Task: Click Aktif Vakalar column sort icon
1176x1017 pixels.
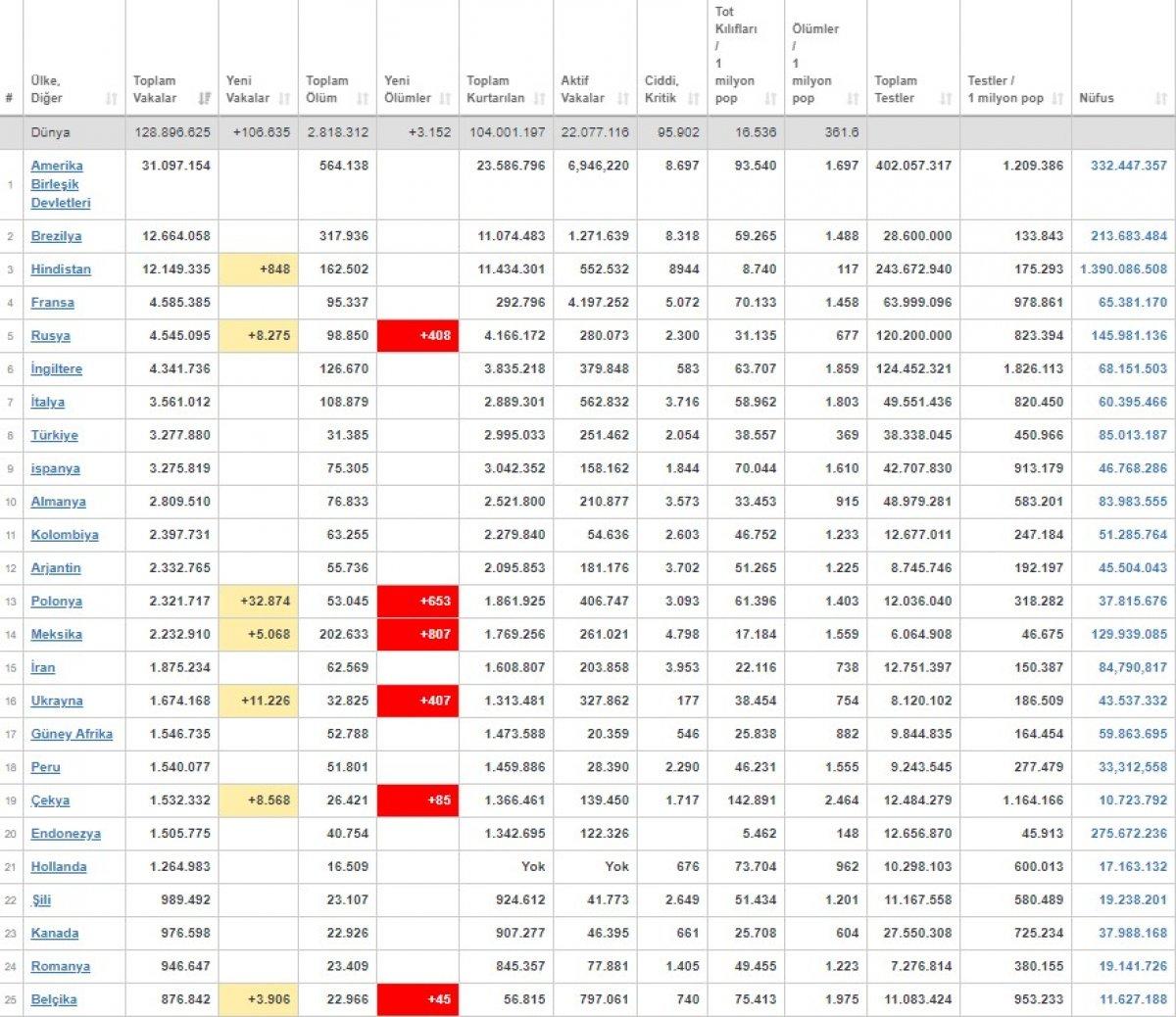Action: [623, 98]
